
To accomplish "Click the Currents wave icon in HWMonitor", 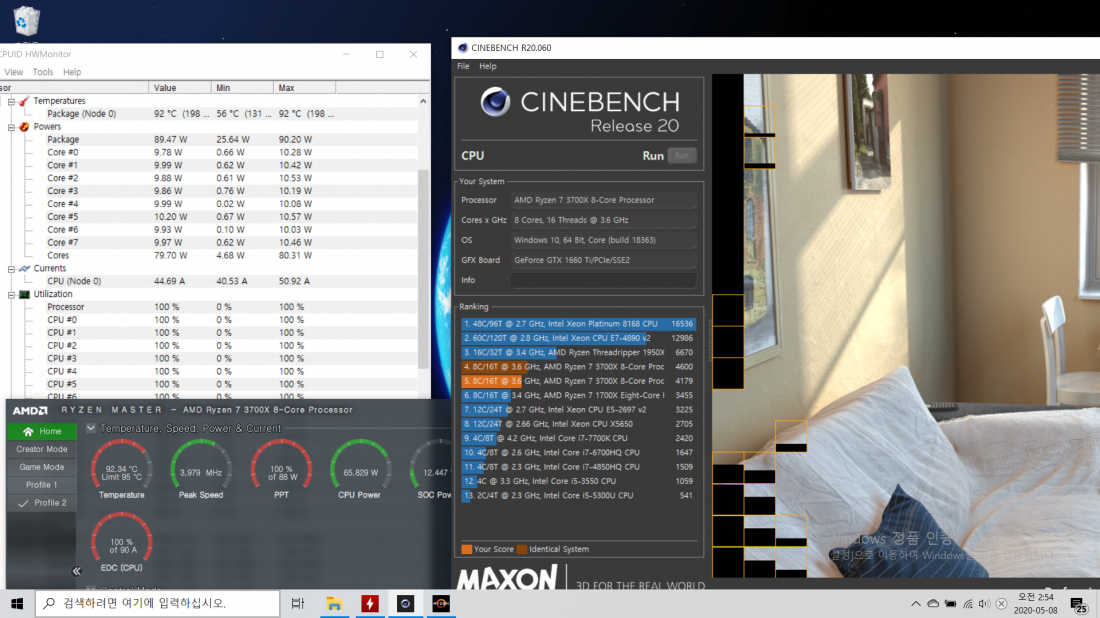I will coord(24,269).
